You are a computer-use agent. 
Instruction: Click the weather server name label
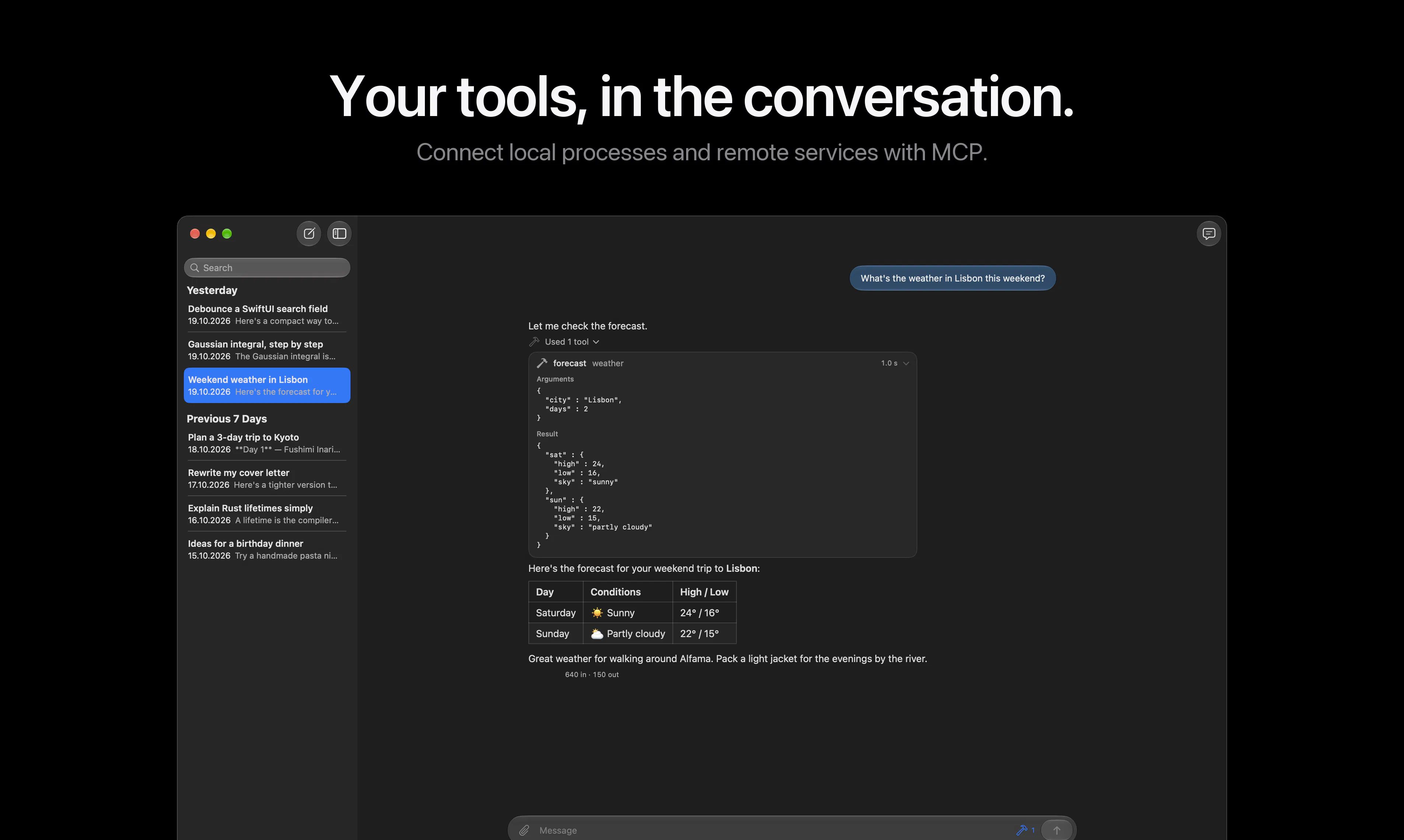(x=607, y=363)
